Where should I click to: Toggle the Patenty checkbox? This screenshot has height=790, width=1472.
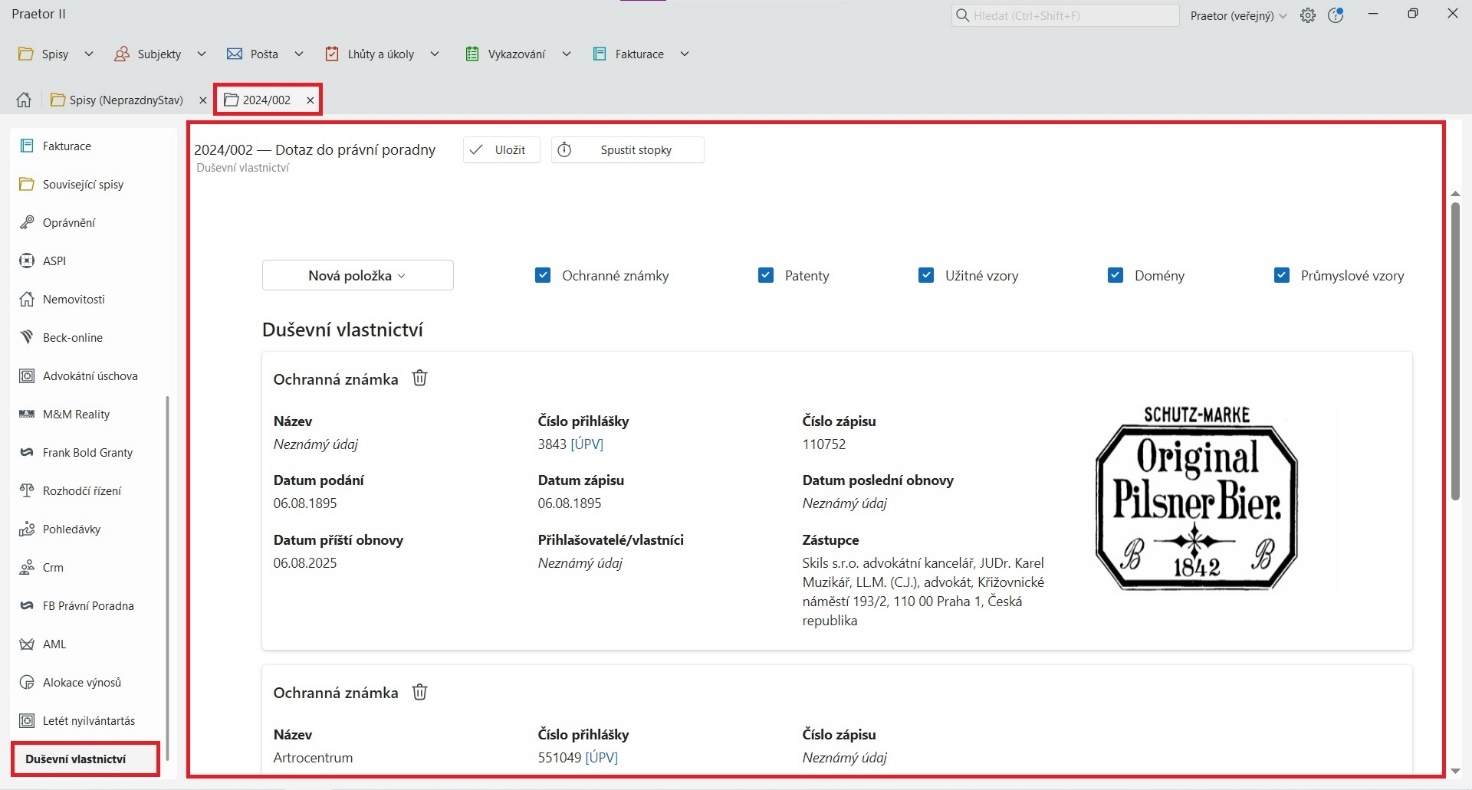click(766, 276)
